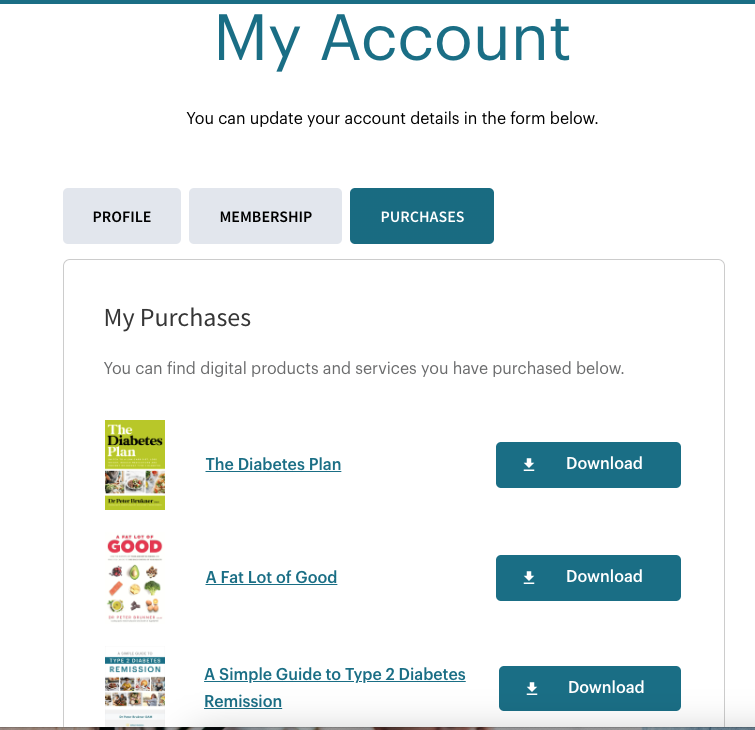Switch to the Profile tab
The image size is (755, 730).
[x=122, y=216]
